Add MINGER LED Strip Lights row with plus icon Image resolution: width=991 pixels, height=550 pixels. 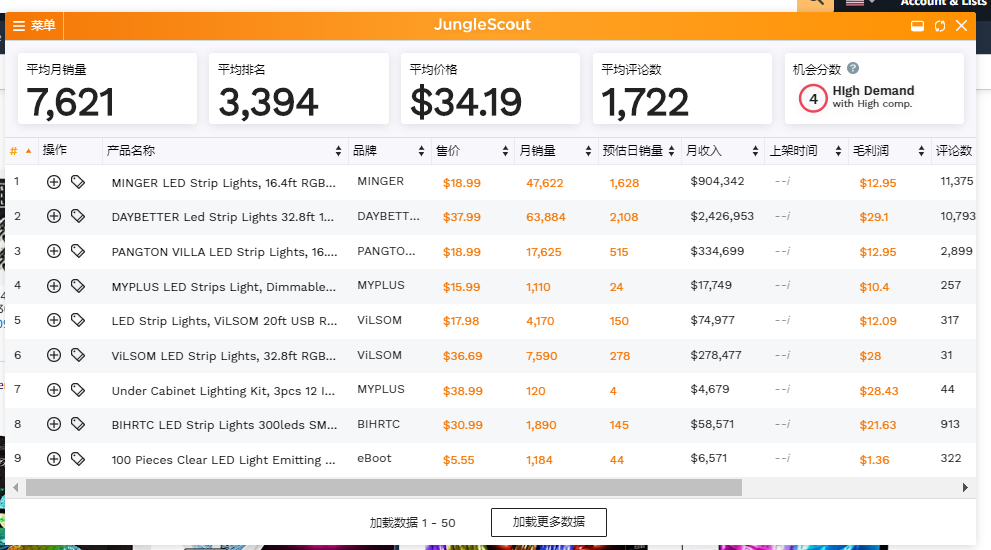point(54,182)
